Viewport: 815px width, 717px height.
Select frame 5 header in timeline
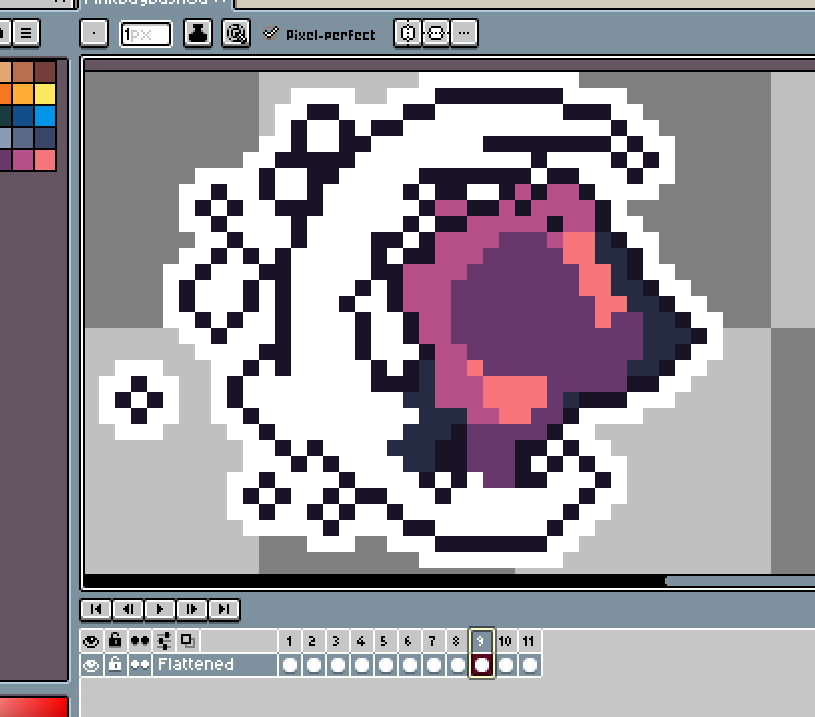click(385, 641)
